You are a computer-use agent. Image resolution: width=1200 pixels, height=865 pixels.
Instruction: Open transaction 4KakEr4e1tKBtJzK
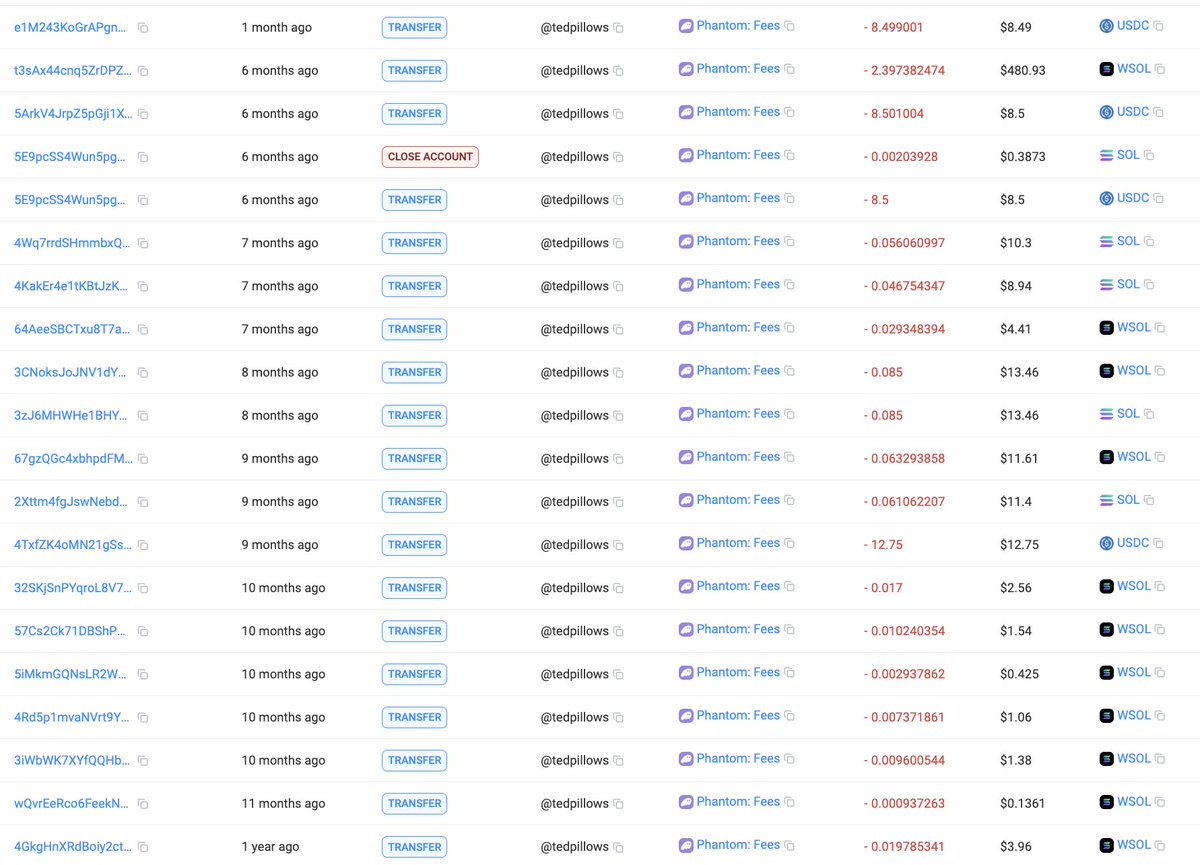click(71, 287)
